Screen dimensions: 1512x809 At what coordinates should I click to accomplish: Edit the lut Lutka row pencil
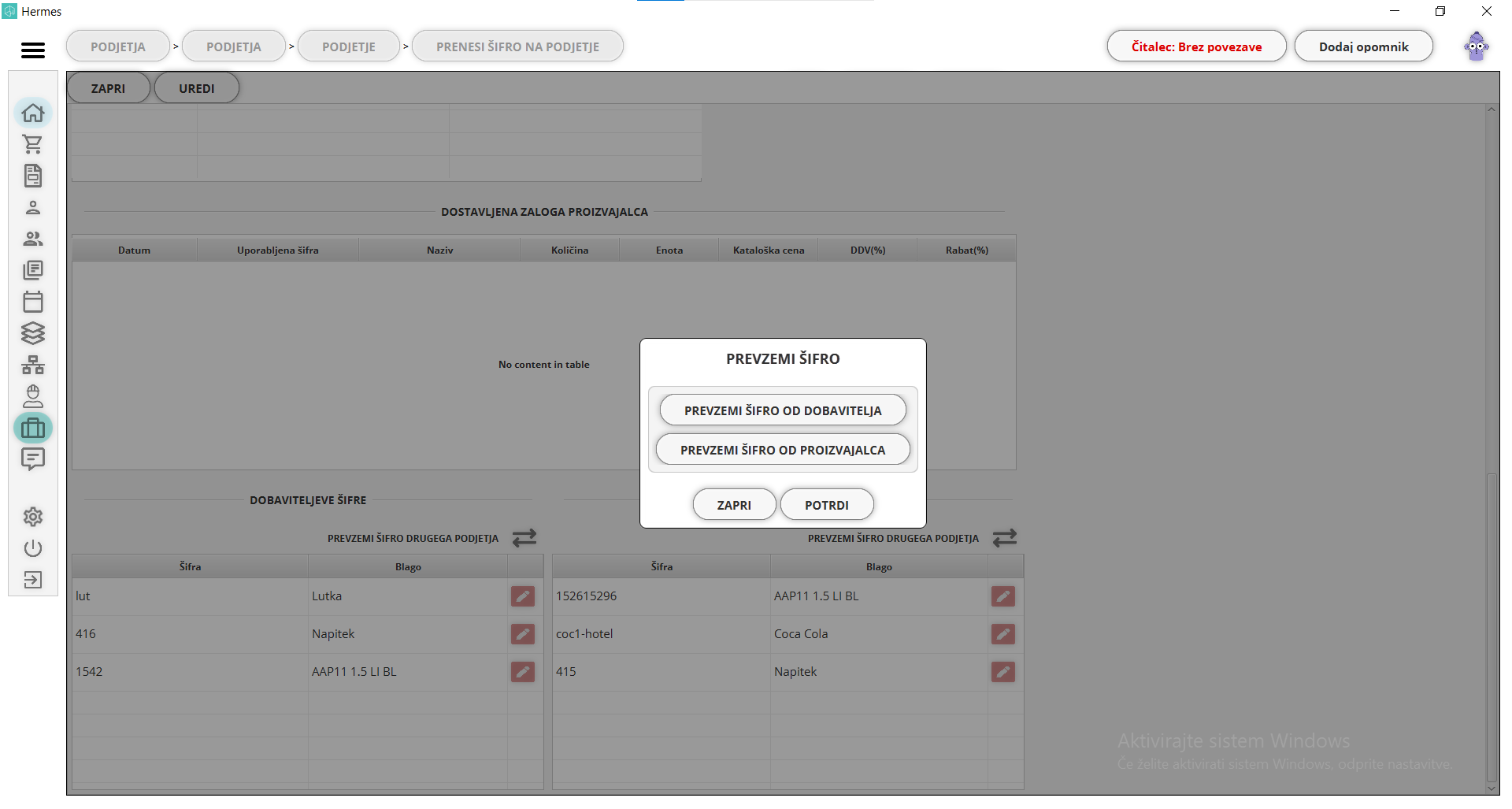coord(523,596)
